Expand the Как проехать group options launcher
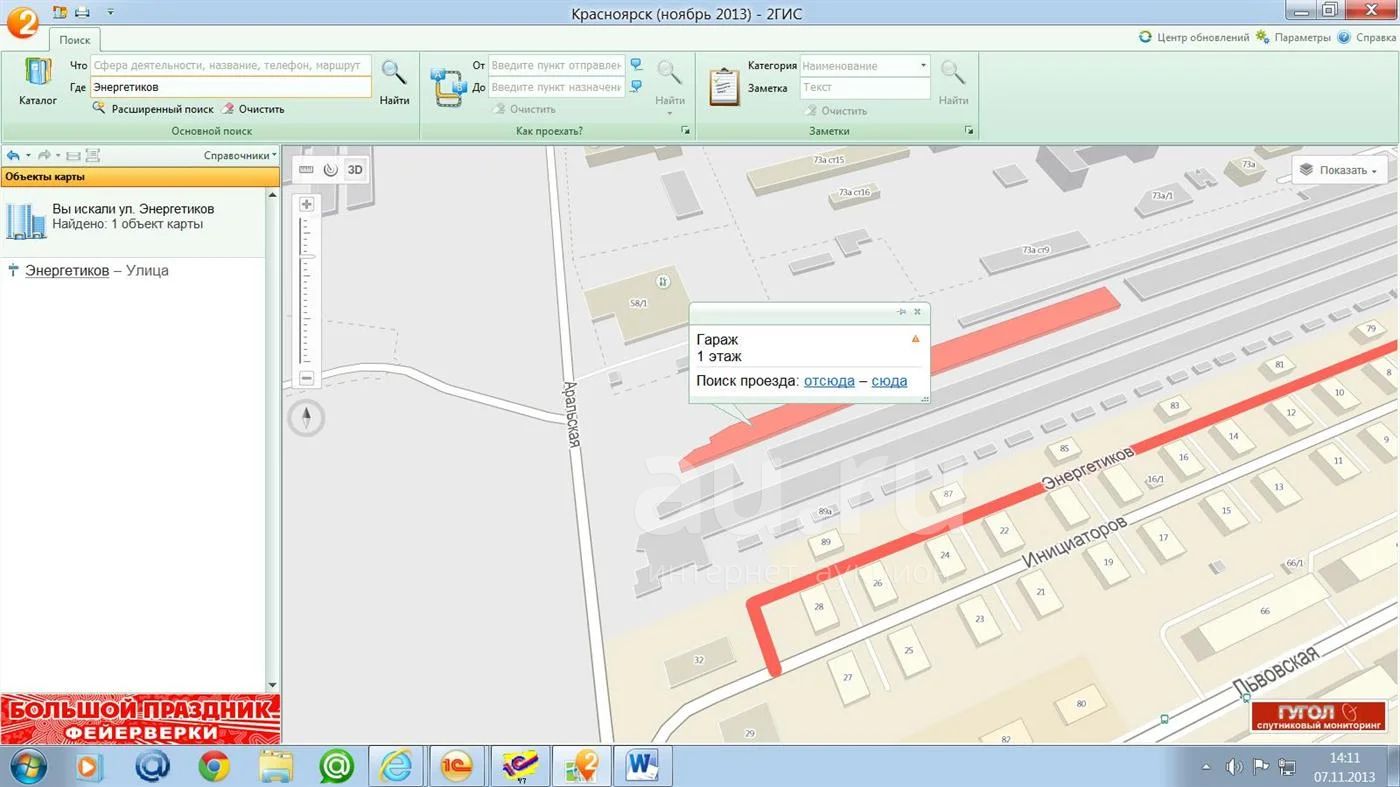 click(686, 131)
